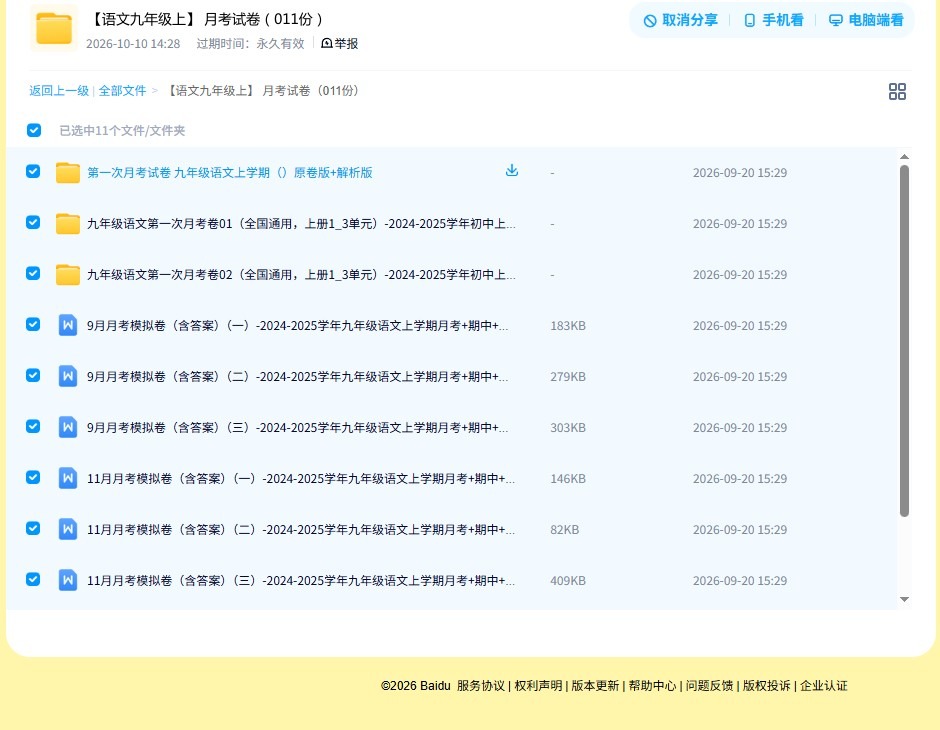Uncheck 9月月考模拟卷（一） checkbox
Screen dimensions: 940x730
pos(33,324)
